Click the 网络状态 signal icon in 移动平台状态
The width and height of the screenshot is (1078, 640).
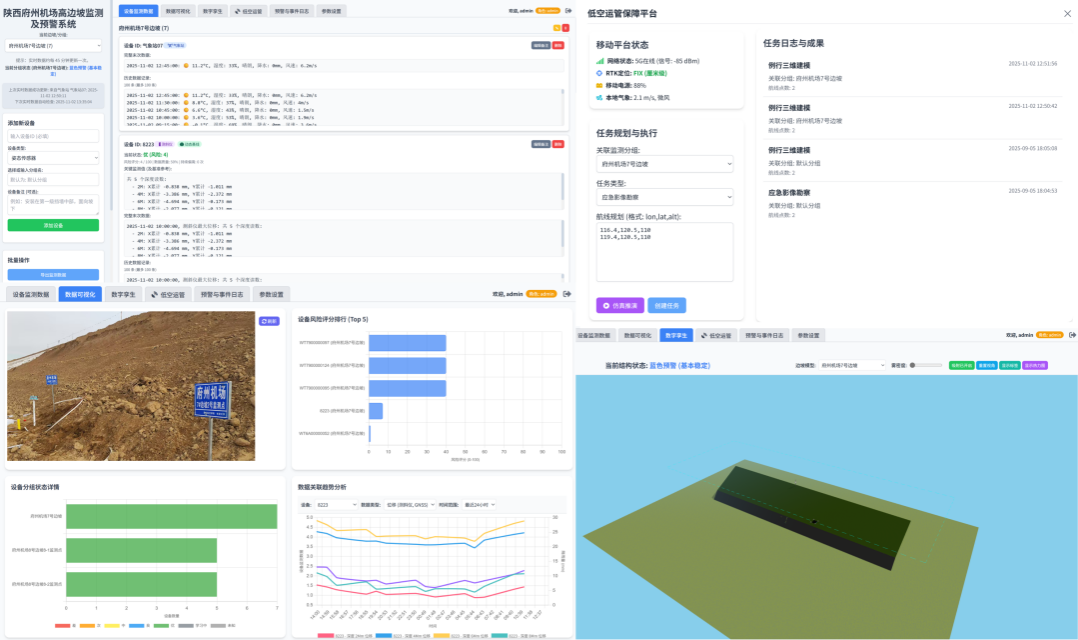coord(600,61)
